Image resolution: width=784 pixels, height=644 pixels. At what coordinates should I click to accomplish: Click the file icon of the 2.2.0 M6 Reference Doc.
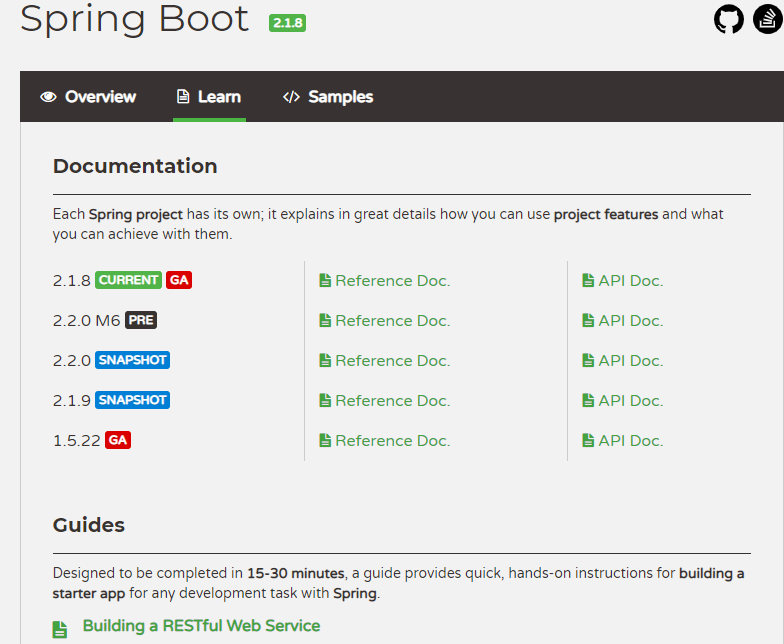point(325,320)
